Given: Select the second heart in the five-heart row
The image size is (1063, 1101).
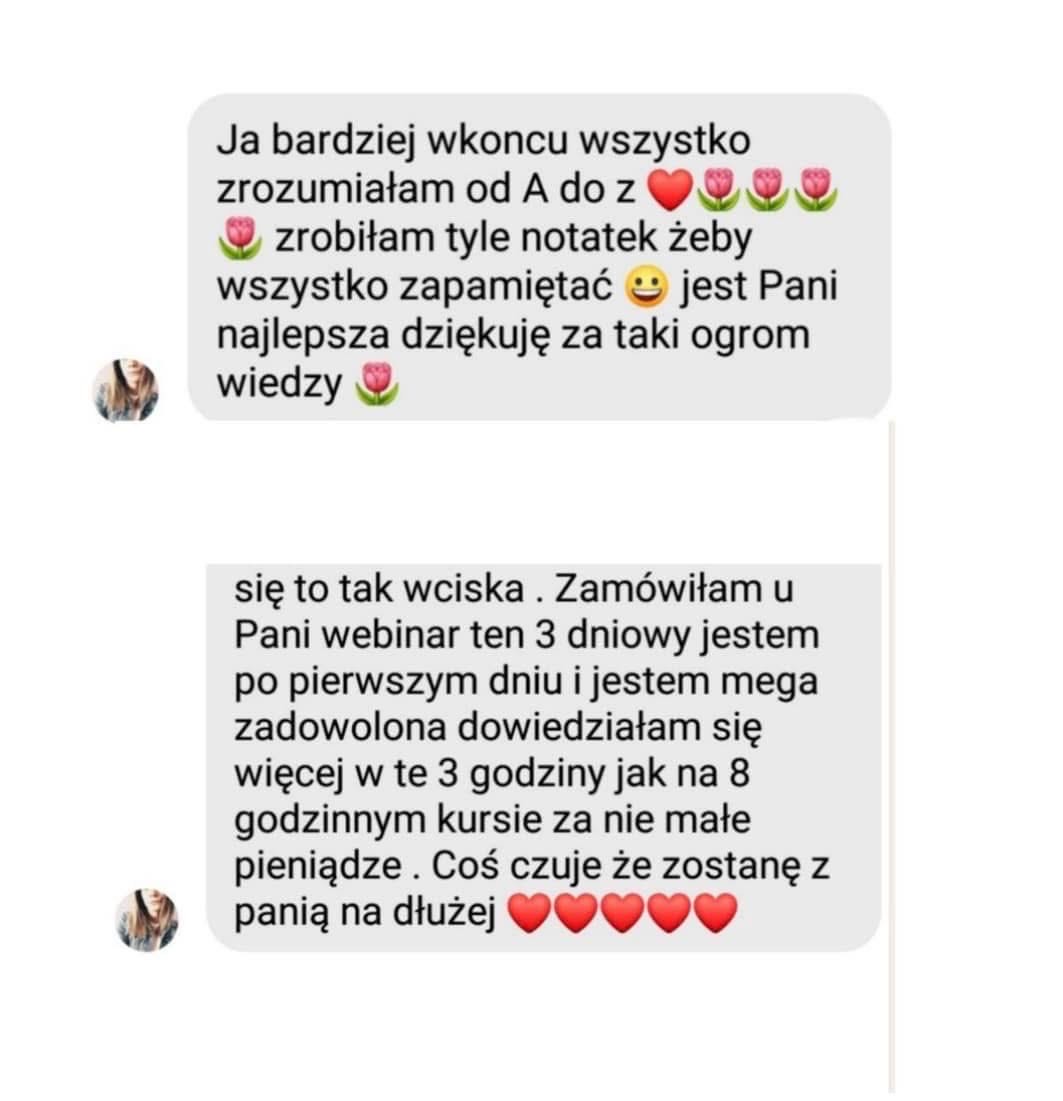Looking at the screenshot, I should pos(576,913).
